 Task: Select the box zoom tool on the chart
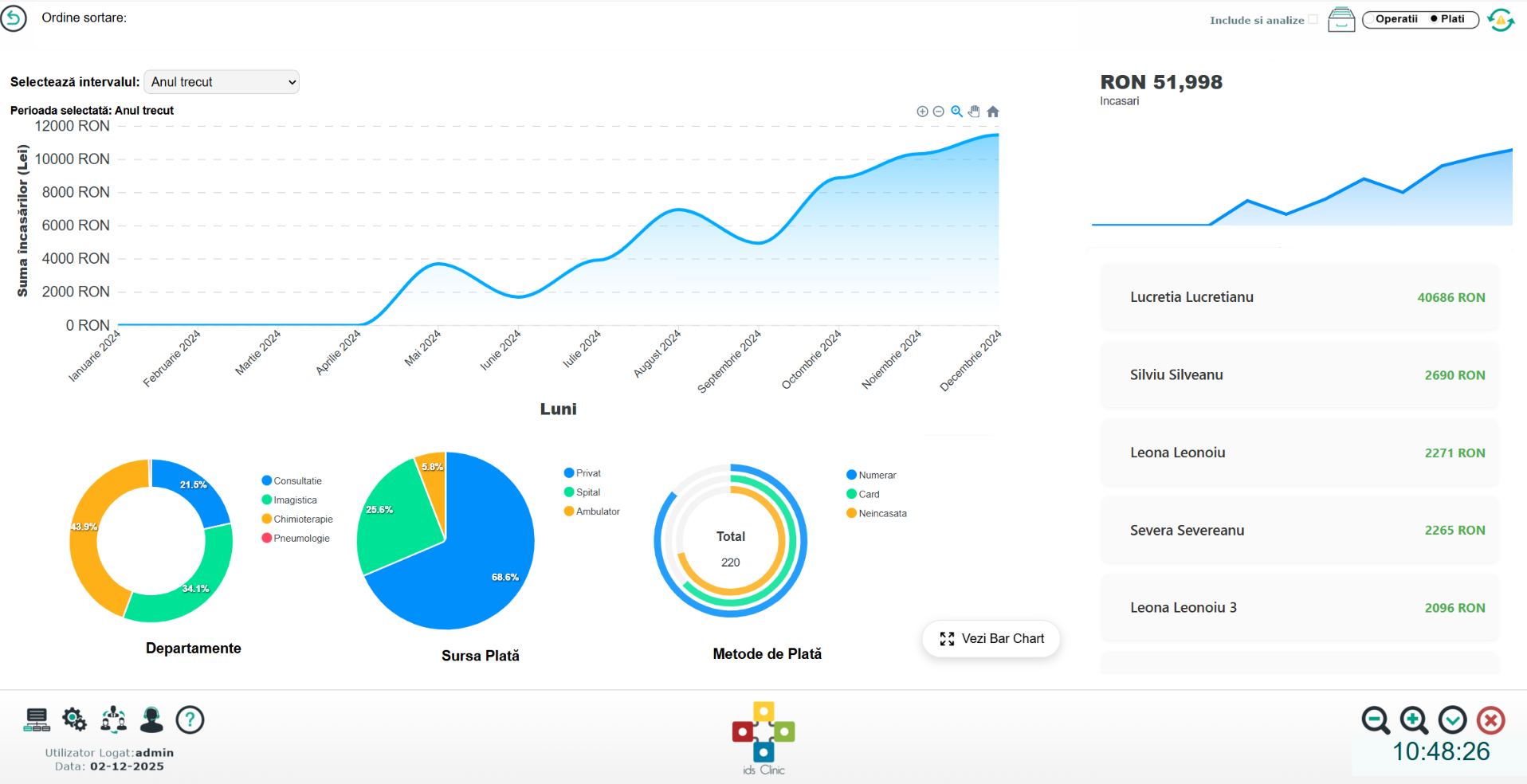pos(956,112)
